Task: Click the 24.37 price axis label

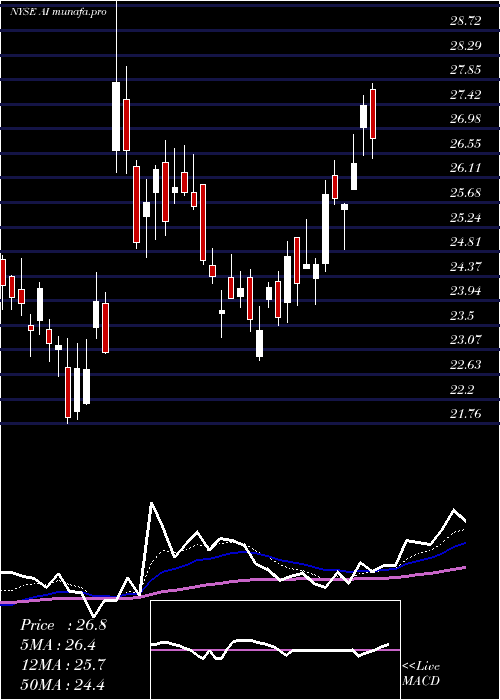Action: coord(466,267)
